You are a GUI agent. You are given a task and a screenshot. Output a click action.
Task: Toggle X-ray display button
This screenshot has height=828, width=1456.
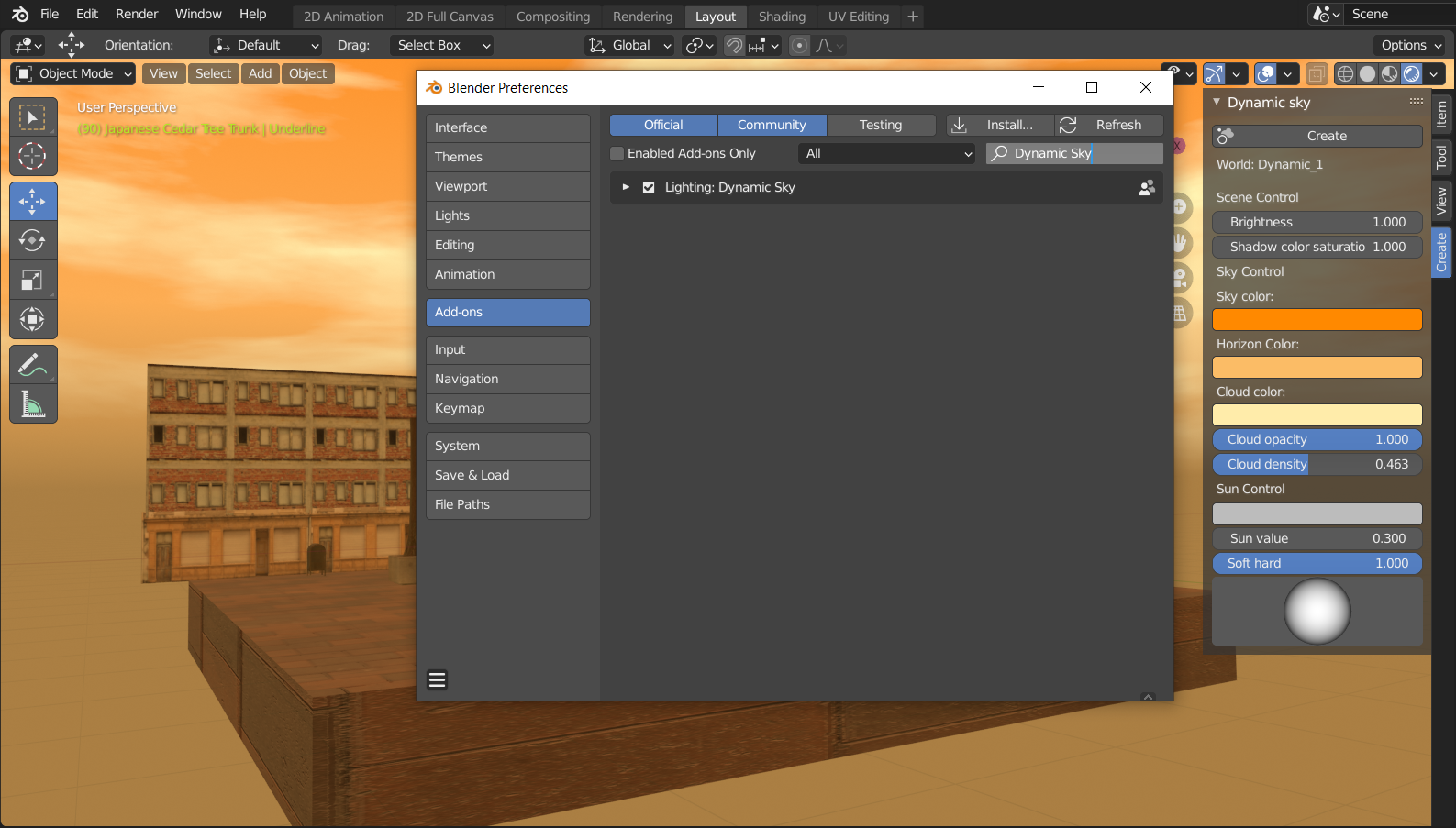pos(1317,74)
